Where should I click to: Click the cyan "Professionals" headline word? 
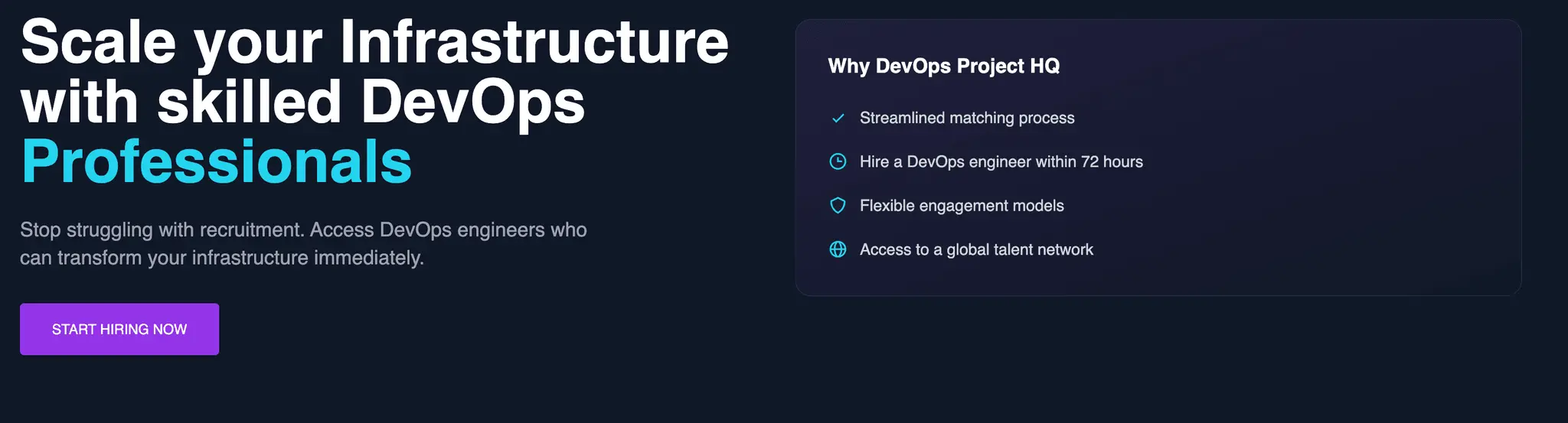(217, 161)
